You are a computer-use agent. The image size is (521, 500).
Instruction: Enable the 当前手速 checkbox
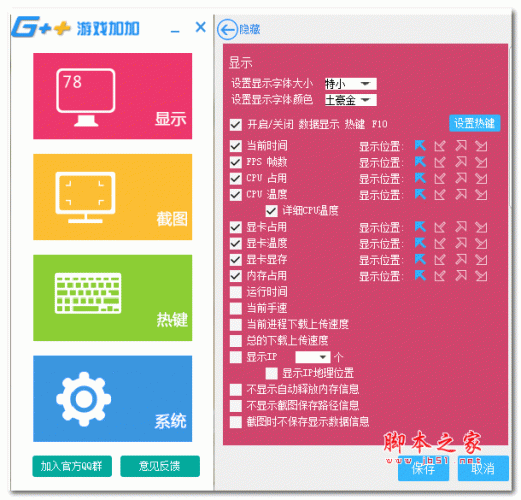tap(236, 308)
